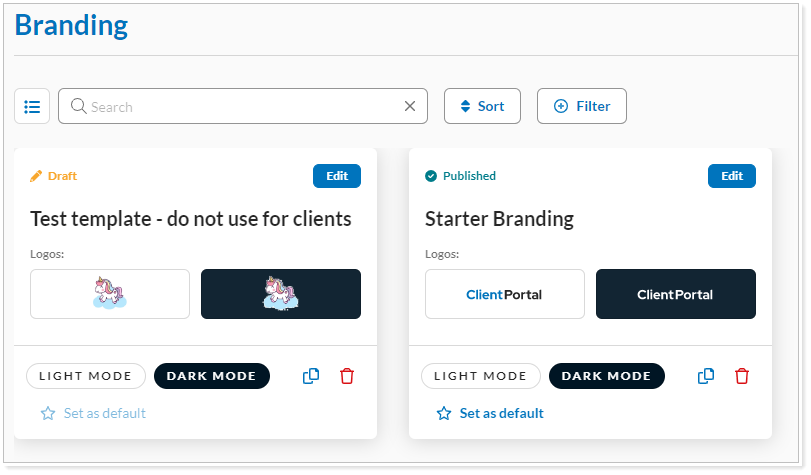Toggle Dark Mode on Test template card
811x475 pixels.
coord(211,376)
